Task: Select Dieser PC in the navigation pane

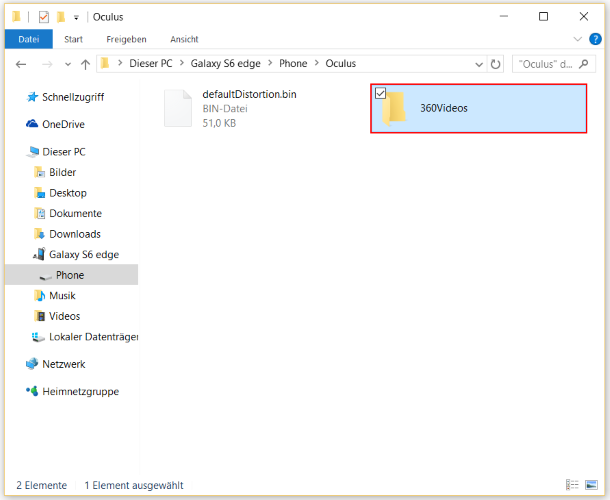Action: 56,152
